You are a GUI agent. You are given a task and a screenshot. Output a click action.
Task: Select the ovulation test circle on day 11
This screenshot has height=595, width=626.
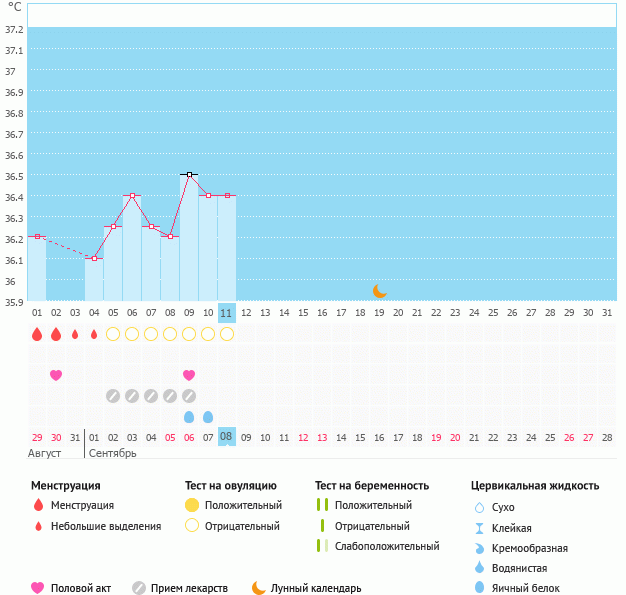(227, 334)
